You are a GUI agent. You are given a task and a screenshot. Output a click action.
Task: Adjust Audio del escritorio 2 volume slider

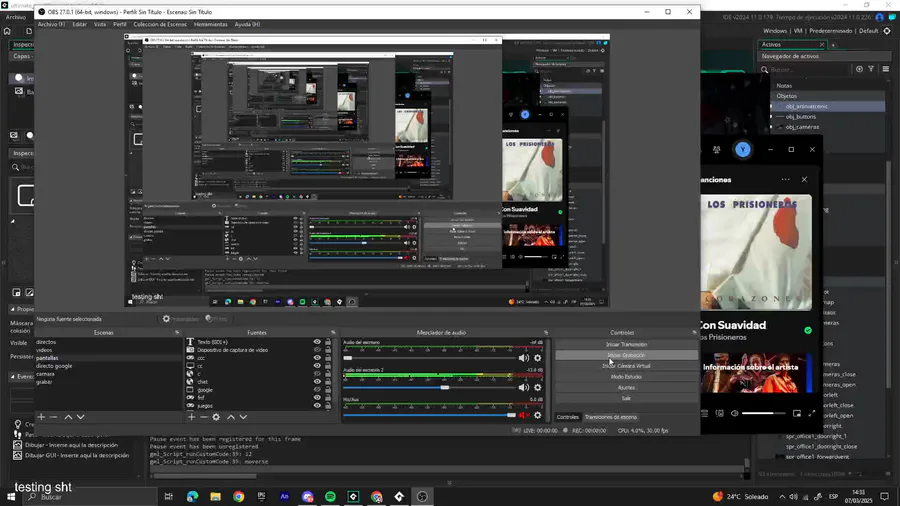coord(429,388)
